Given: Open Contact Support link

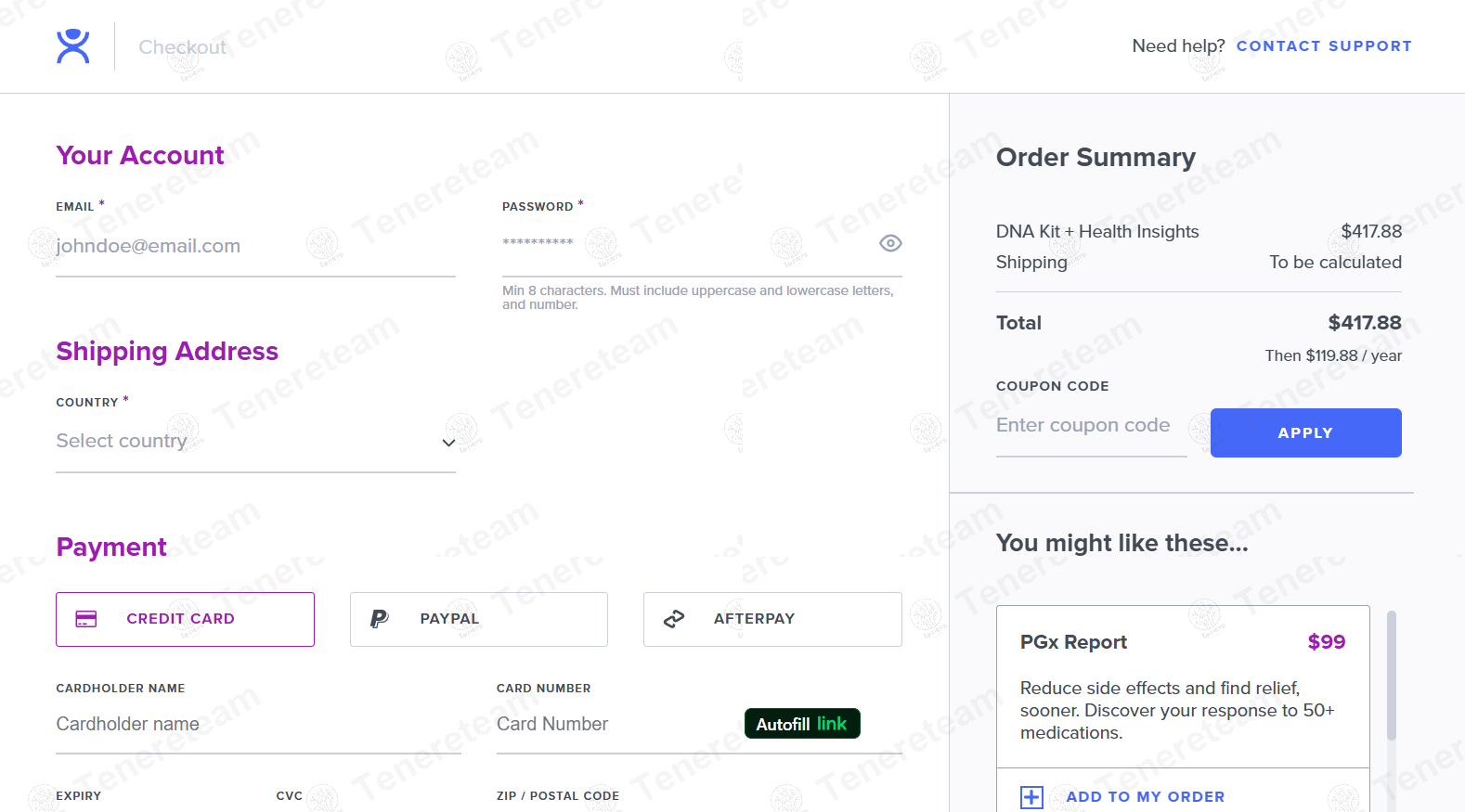Looking at the screenshot, I should 1324,46.
